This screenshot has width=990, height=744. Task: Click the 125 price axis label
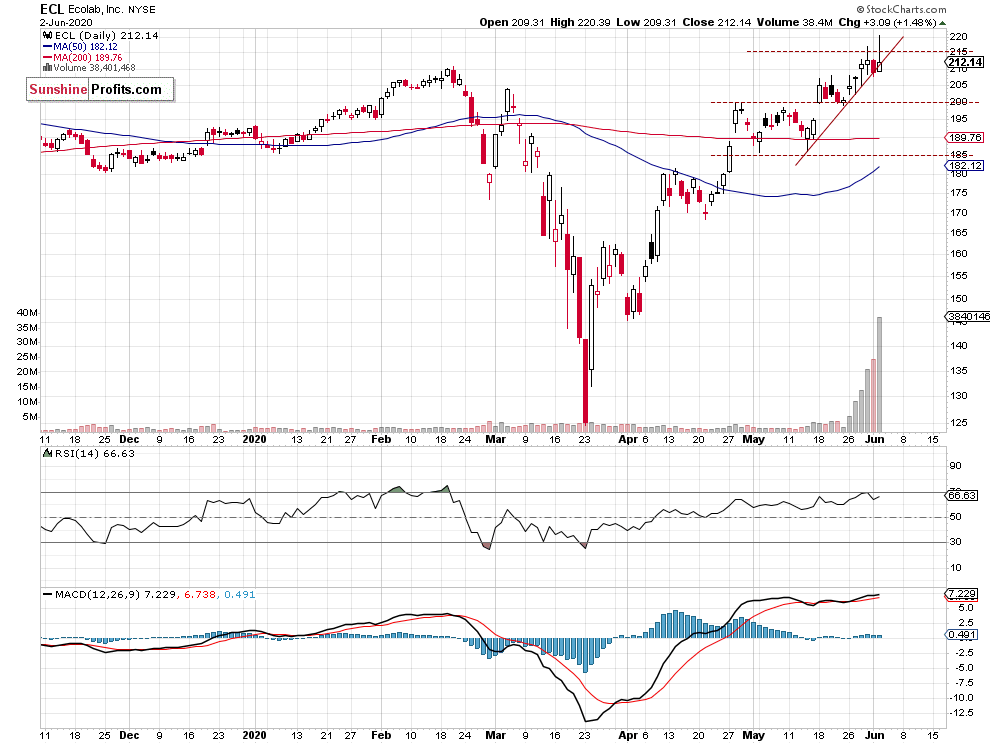[x=958, y=423]
